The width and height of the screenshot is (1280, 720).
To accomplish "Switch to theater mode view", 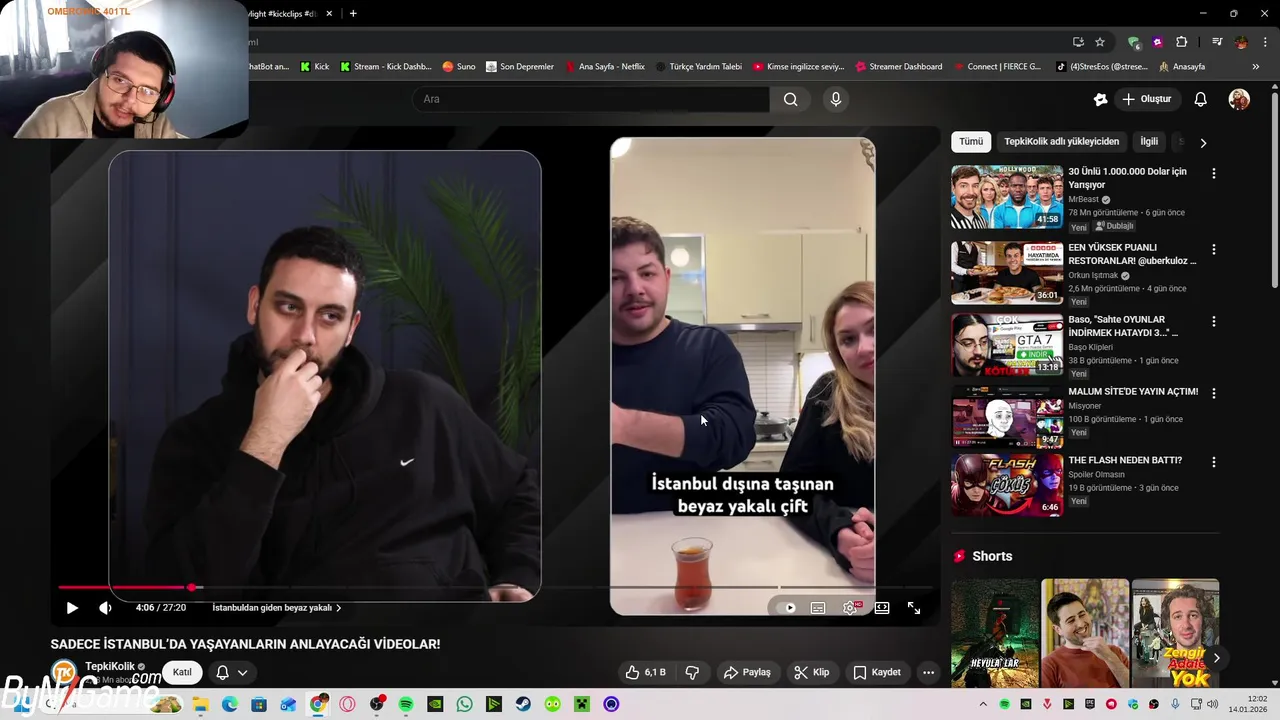I will [x=882, y=608].
